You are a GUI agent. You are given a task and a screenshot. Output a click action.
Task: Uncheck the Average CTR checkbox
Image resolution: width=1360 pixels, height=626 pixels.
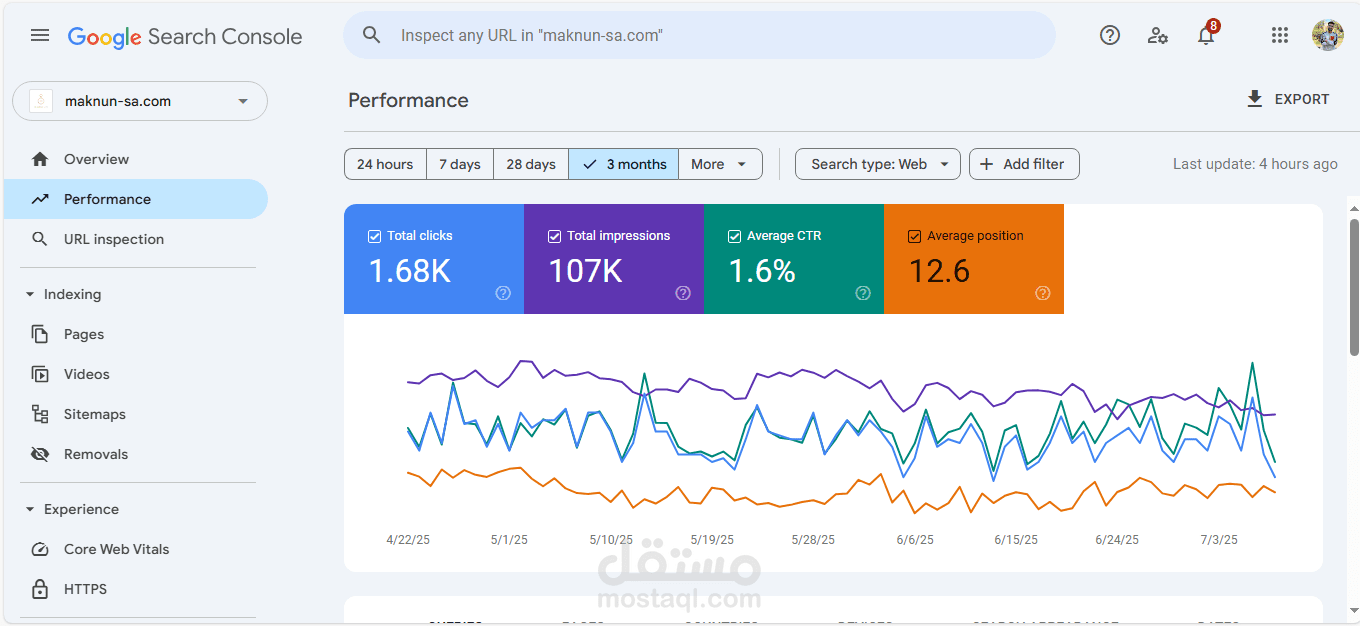pyautogui.click(x=735, y=236)
